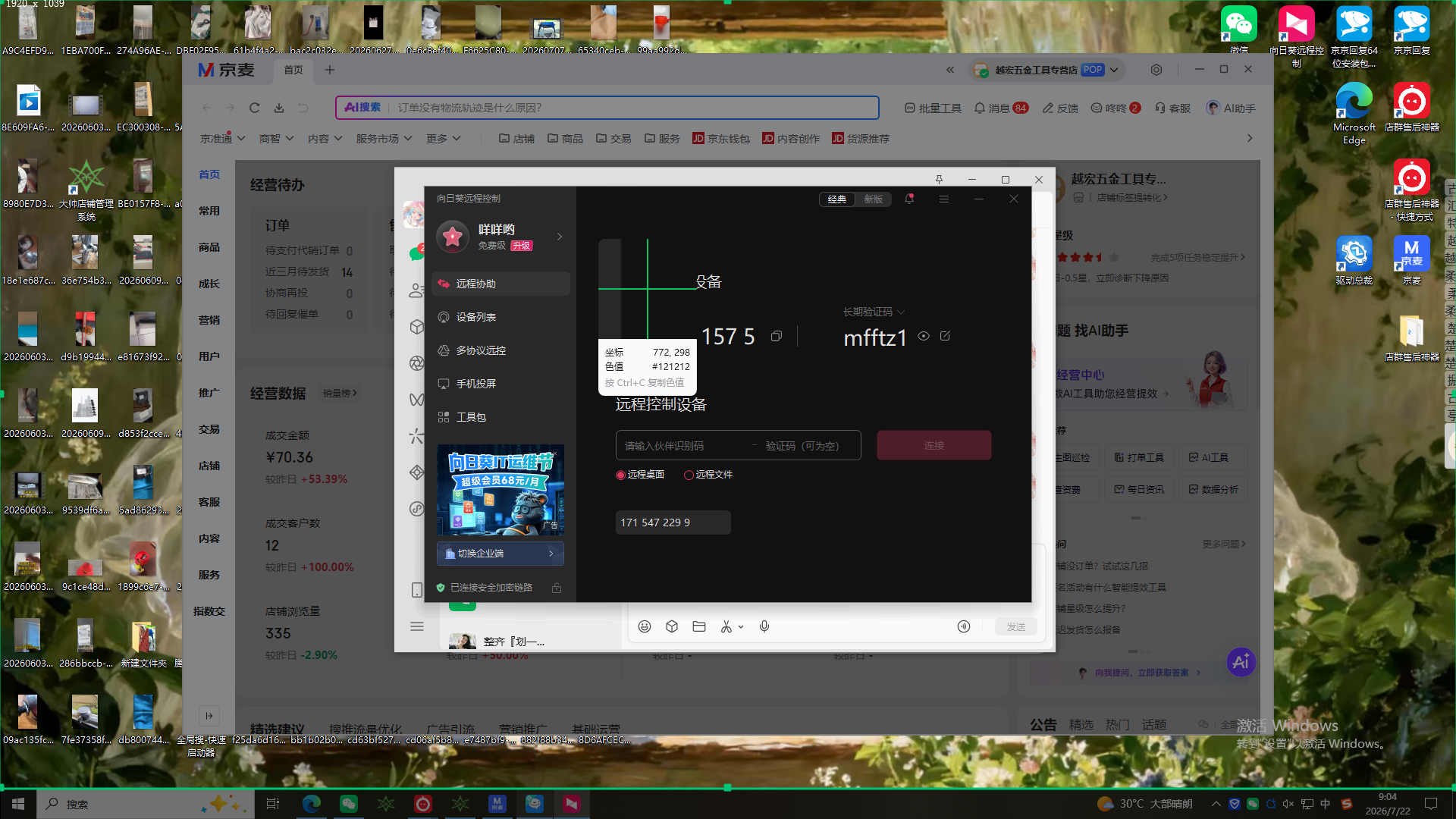Open 批量工具 in JingMai toolbar

pos(933,108)
